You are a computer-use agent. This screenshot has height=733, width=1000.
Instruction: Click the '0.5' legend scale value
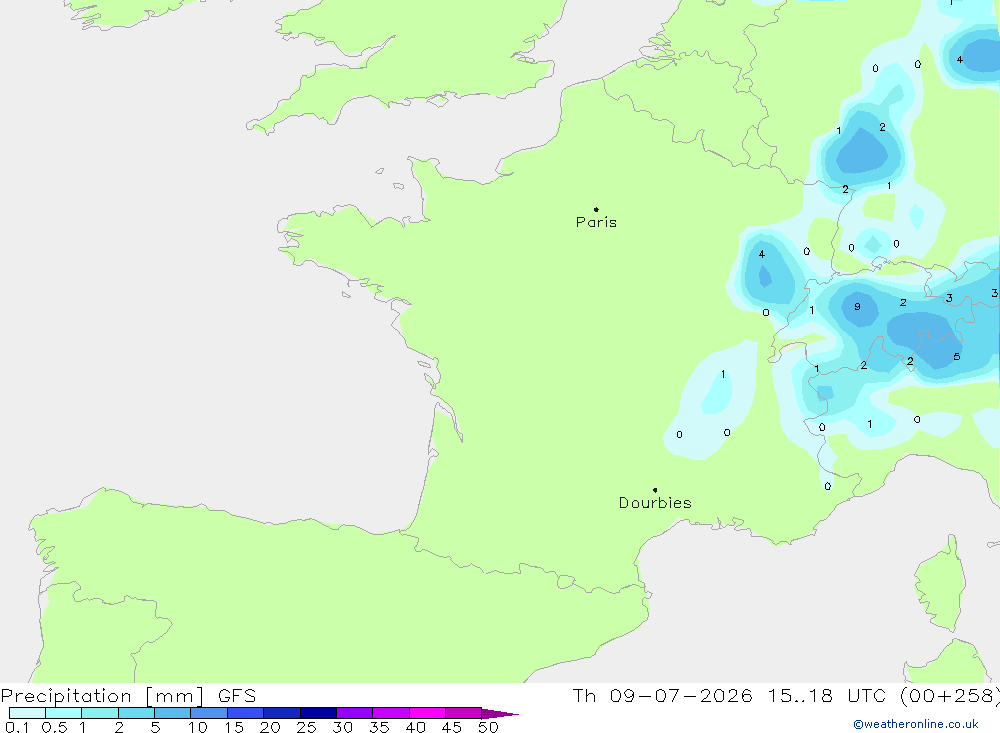pos(55,727)
